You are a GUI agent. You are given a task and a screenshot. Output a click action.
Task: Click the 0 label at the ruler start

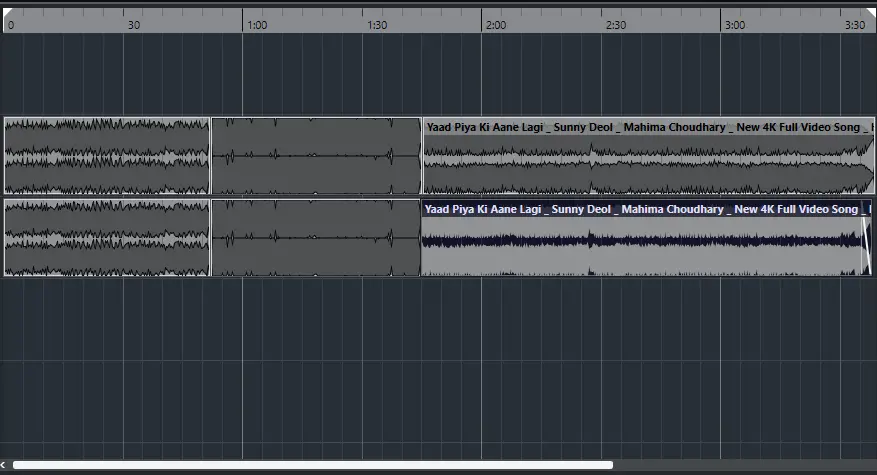pyautogui.click(x=11, y=25)
